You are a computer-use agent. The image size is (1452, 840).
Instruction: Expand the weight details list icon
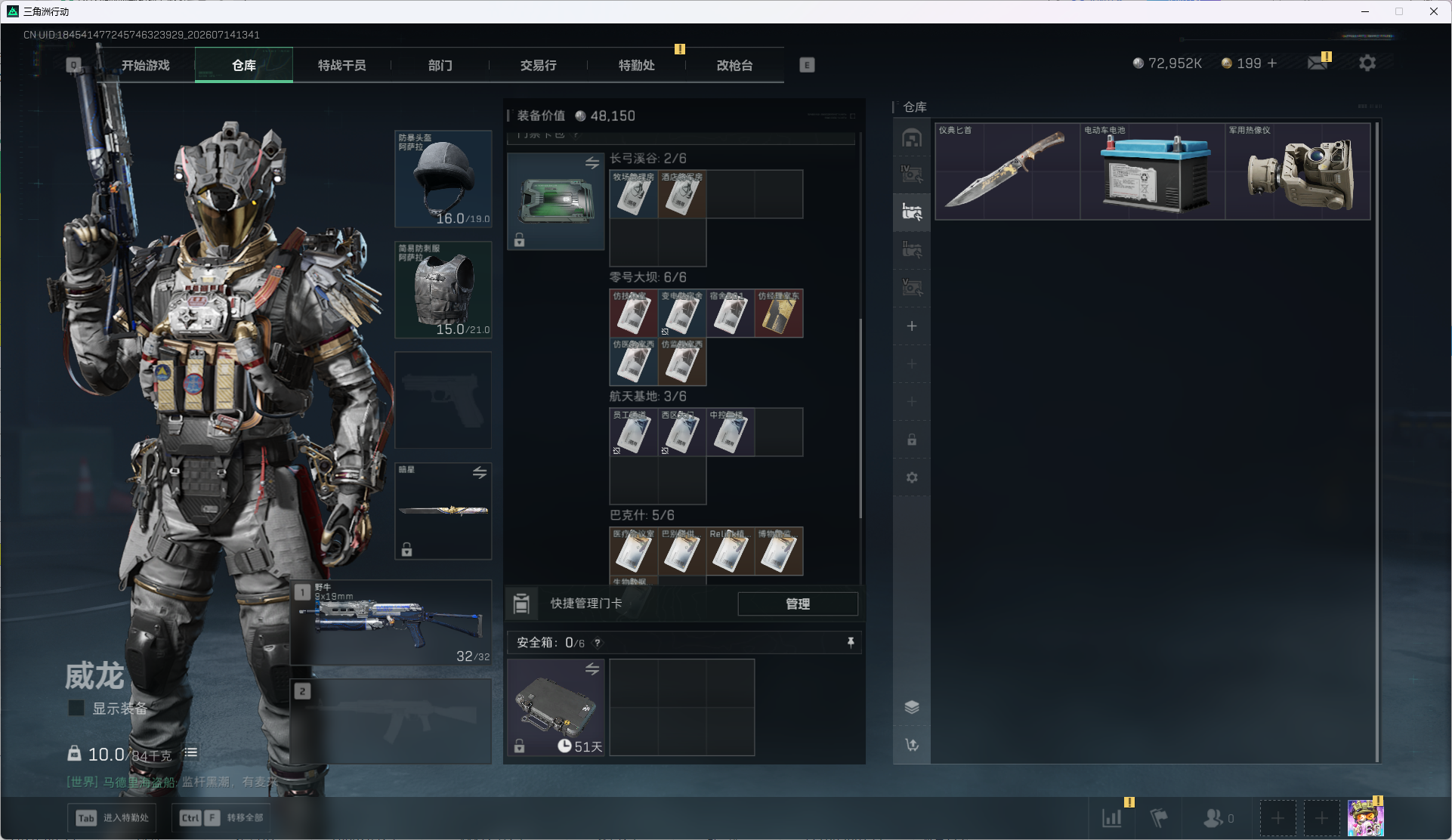point(190,752)
